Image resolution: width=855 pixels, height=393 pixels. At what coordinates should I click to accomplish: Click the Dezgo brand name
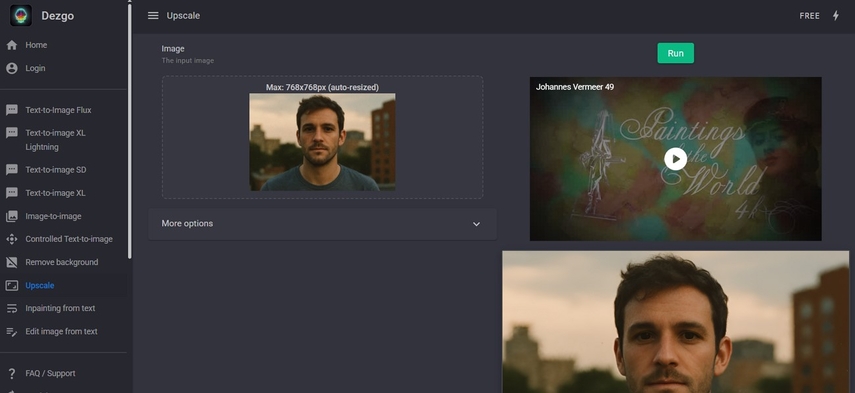click(57, 16)
